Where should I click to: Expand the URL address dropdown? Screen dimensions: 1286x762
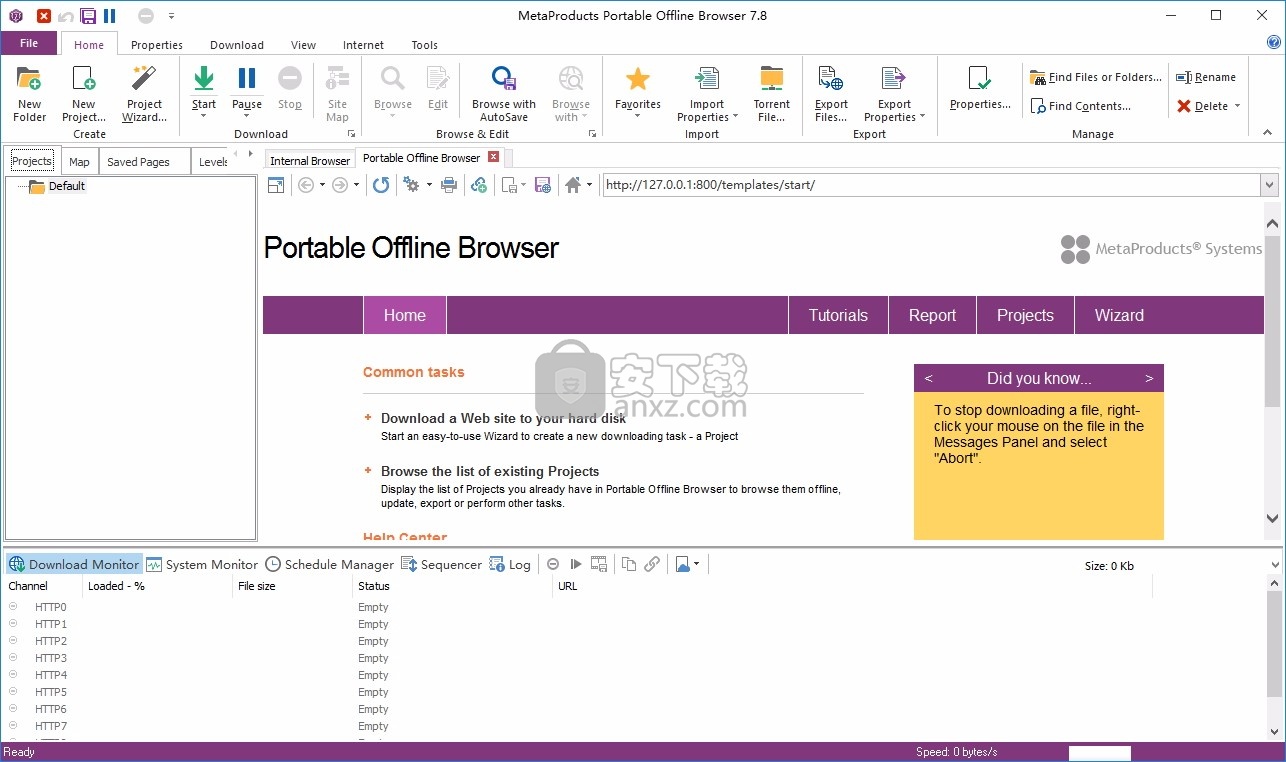tap(1269, 185)
